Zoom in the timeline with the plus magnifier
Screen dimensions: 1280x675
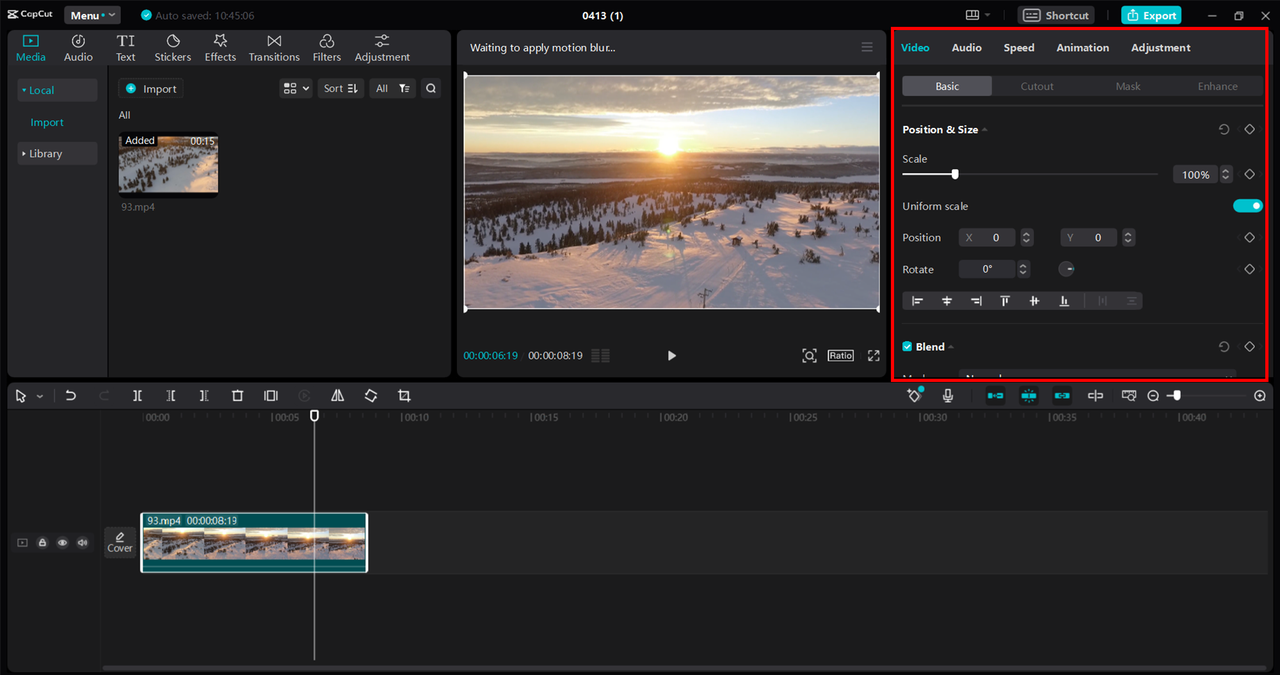pos(1260,396)
